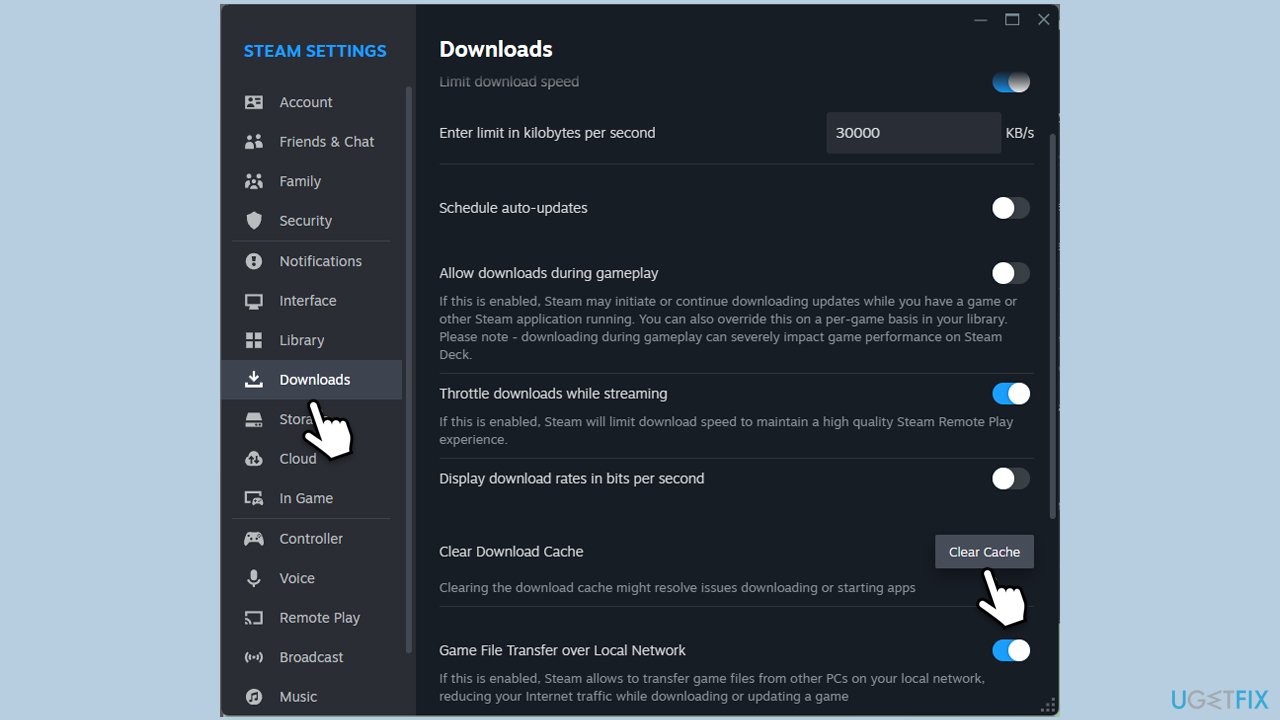1280x720 pixels.
Task: Select the Family icon in sidebar
Action: [x=254, y=181]
